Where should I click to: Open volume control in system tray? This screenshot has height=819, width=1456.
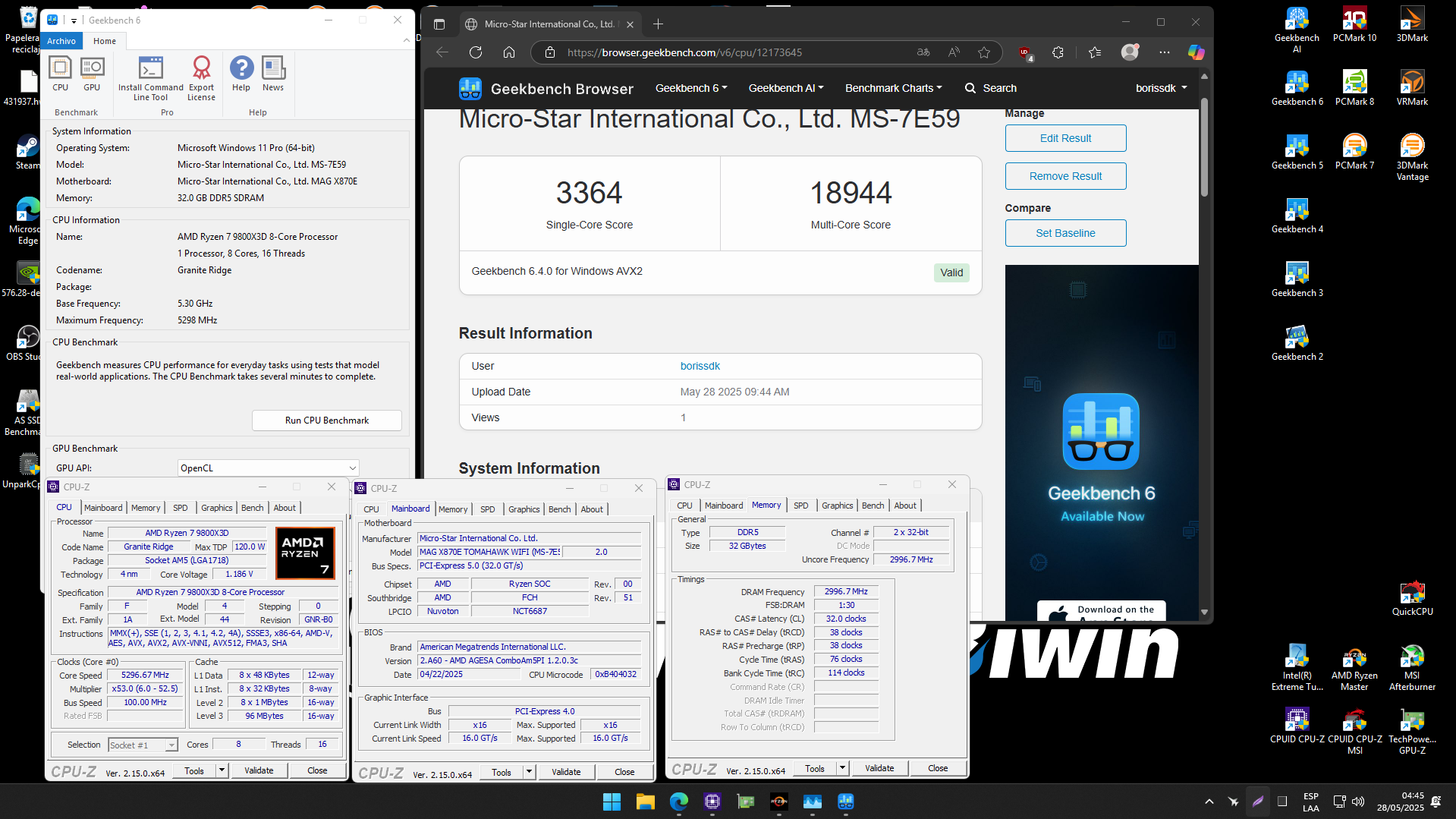(x=1358, y=802)
